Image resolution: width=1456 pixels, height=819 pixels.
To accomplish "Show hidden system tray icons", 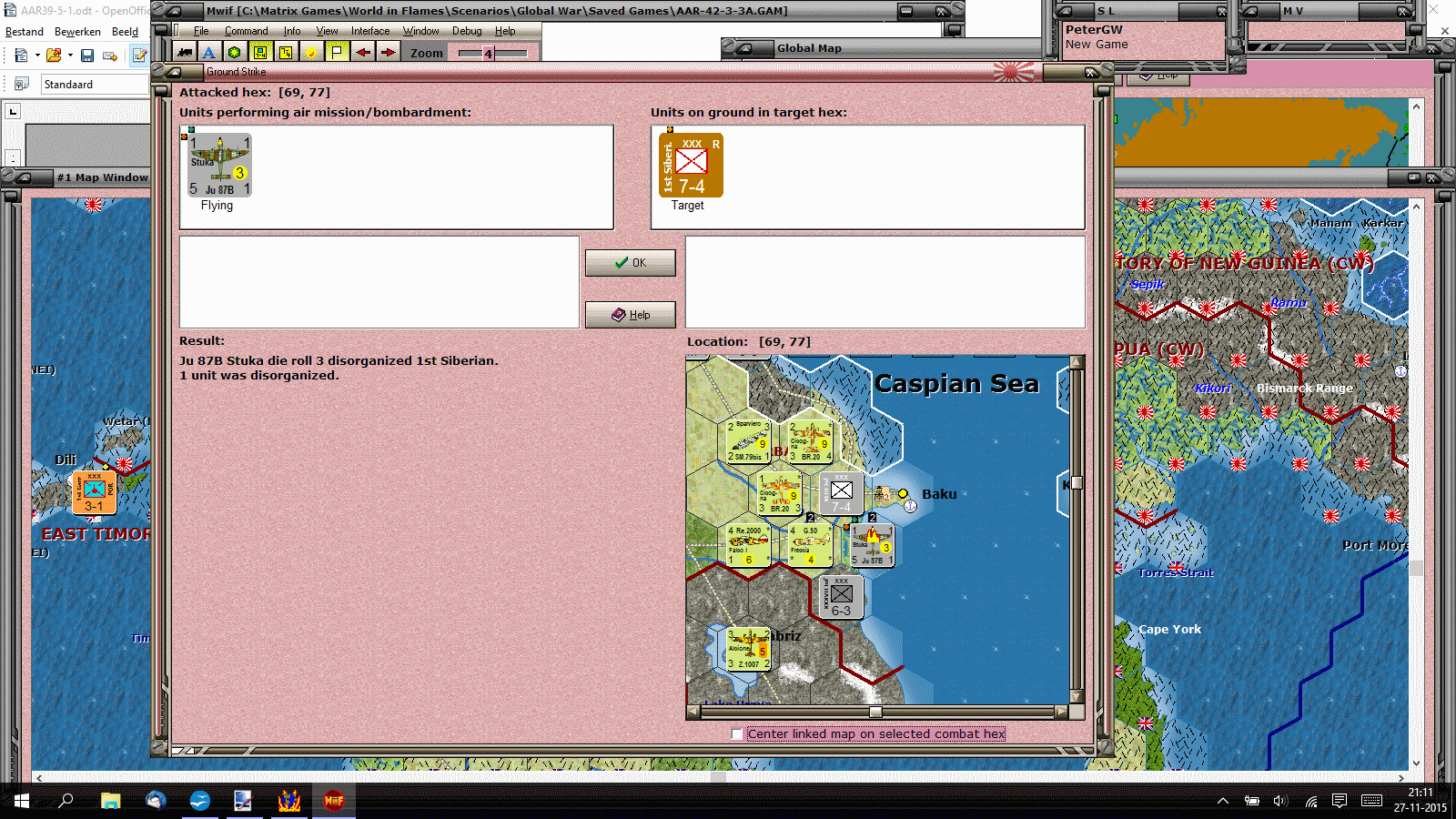I will point(1223,801).
